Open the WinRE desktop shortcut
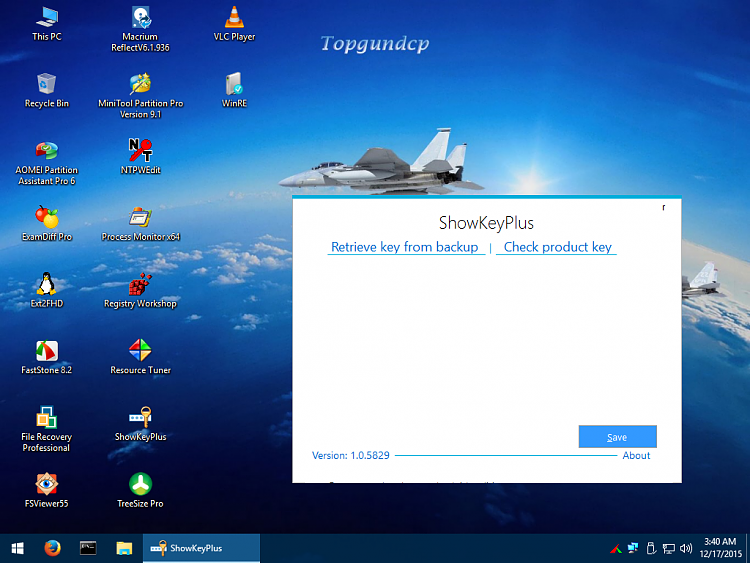Screen dimensions: 750x563 click(x=234, y=90)
